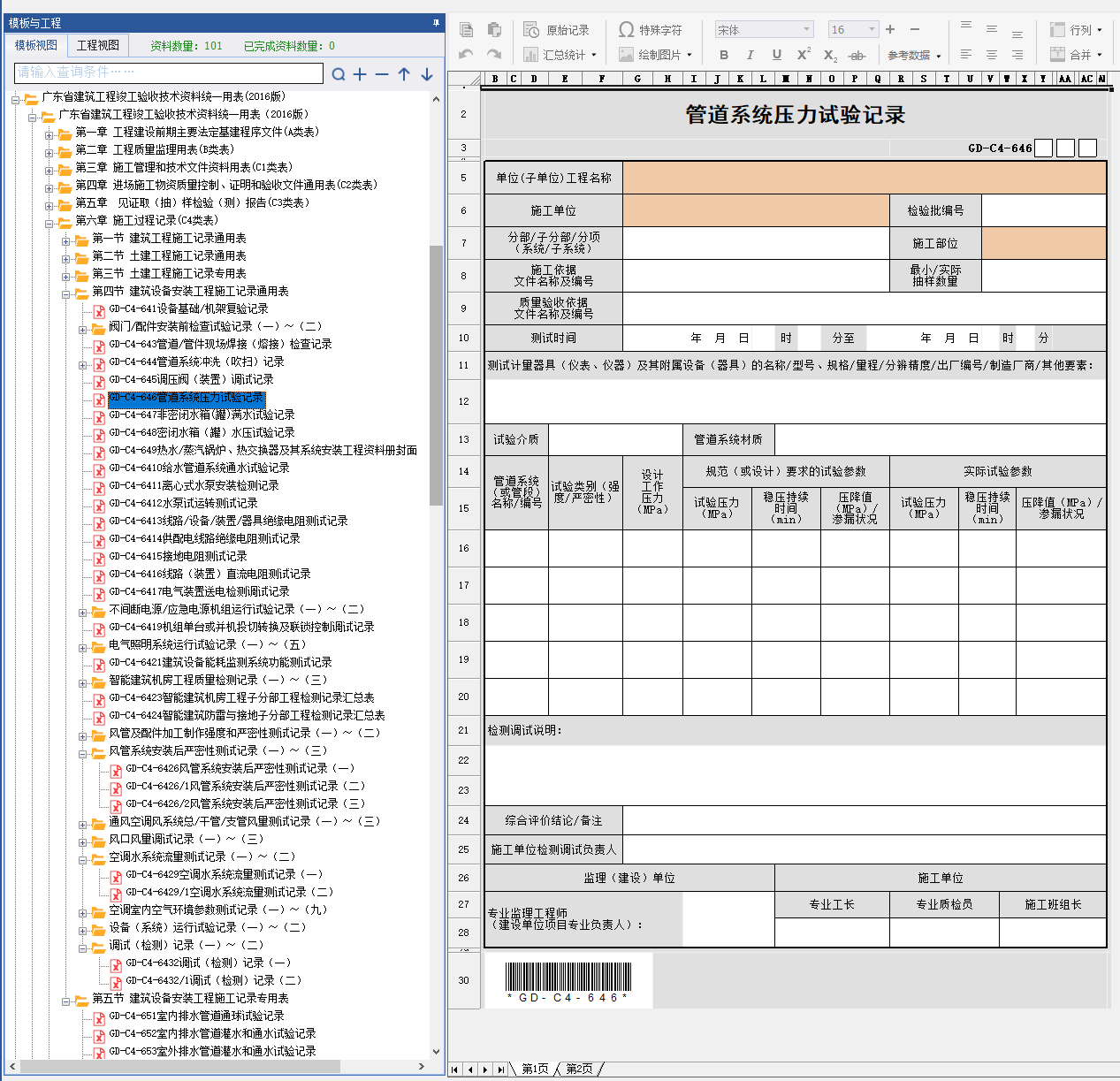Toggle italic formatting

pos(750,55)
